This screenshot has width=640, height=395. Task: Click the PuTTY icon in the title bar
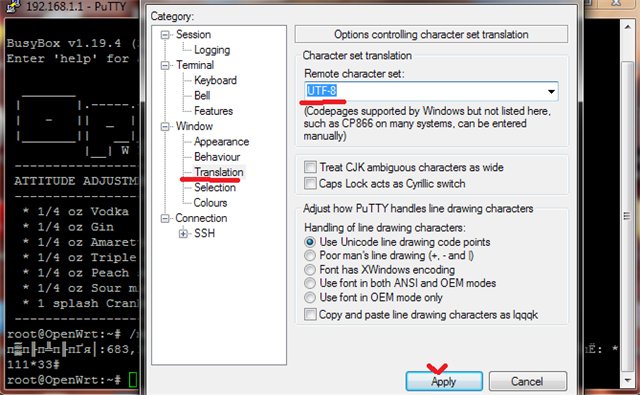tap(13, 7)
